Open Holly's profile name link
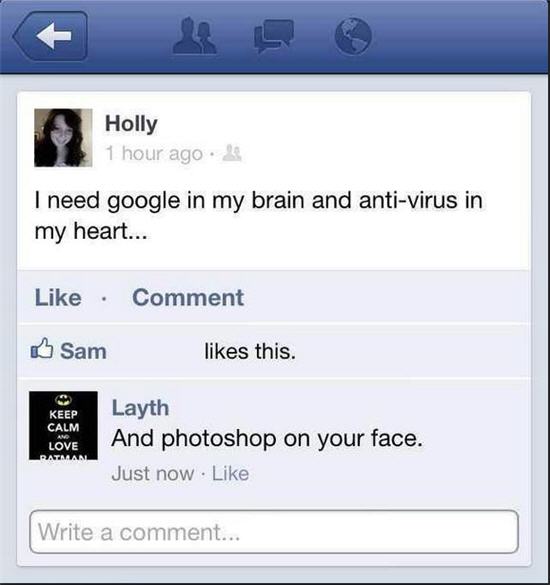550x585 pixels. tap(131, 124)
